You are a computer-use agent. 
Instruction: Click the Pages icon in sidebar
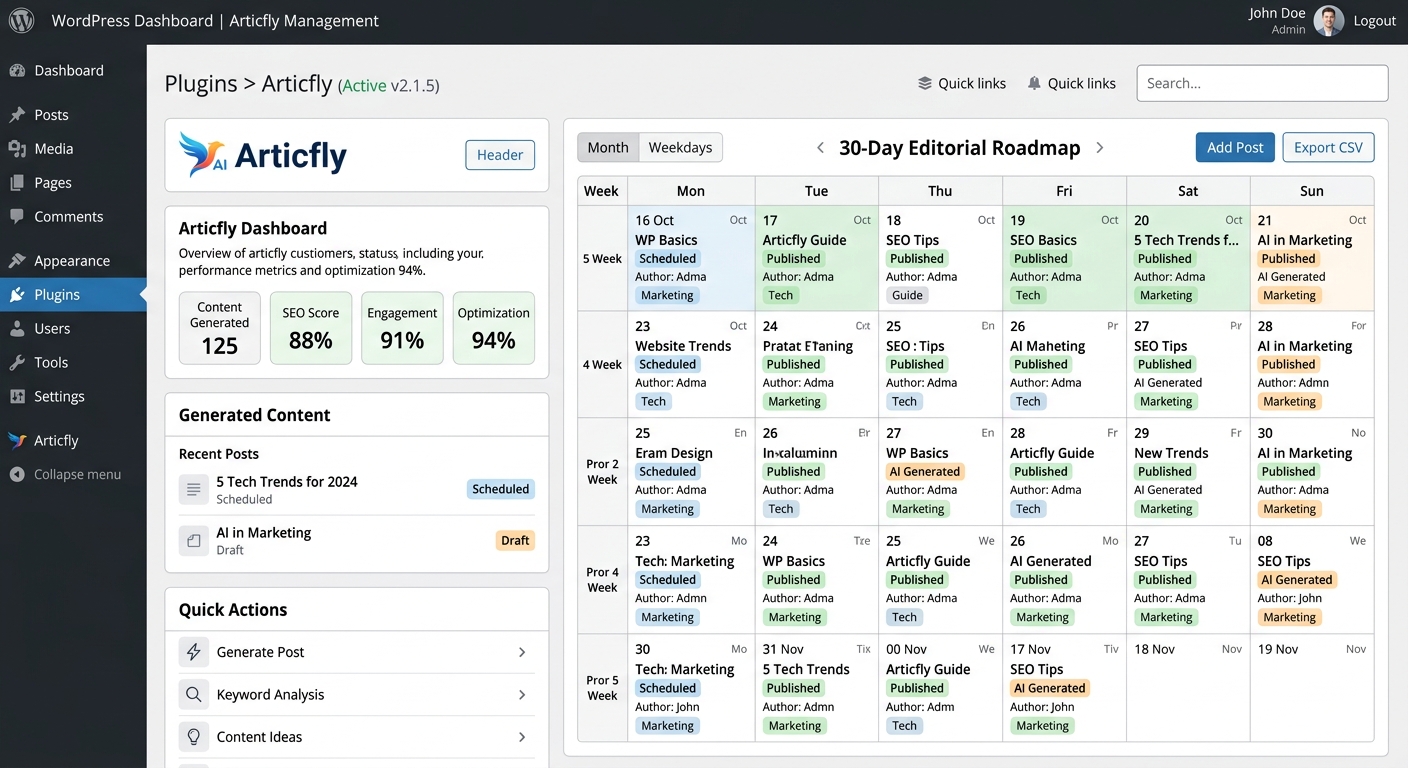(x=17, y=183)
